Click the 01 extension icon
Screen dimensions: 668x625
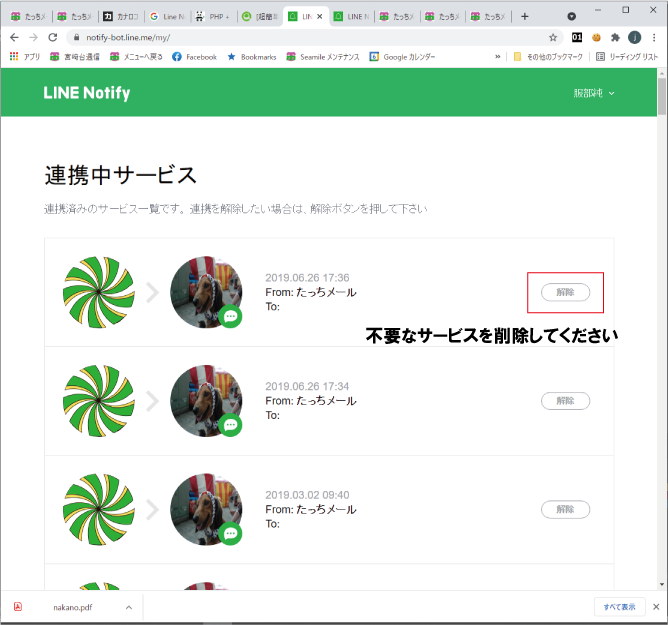[x=577, y=37]
